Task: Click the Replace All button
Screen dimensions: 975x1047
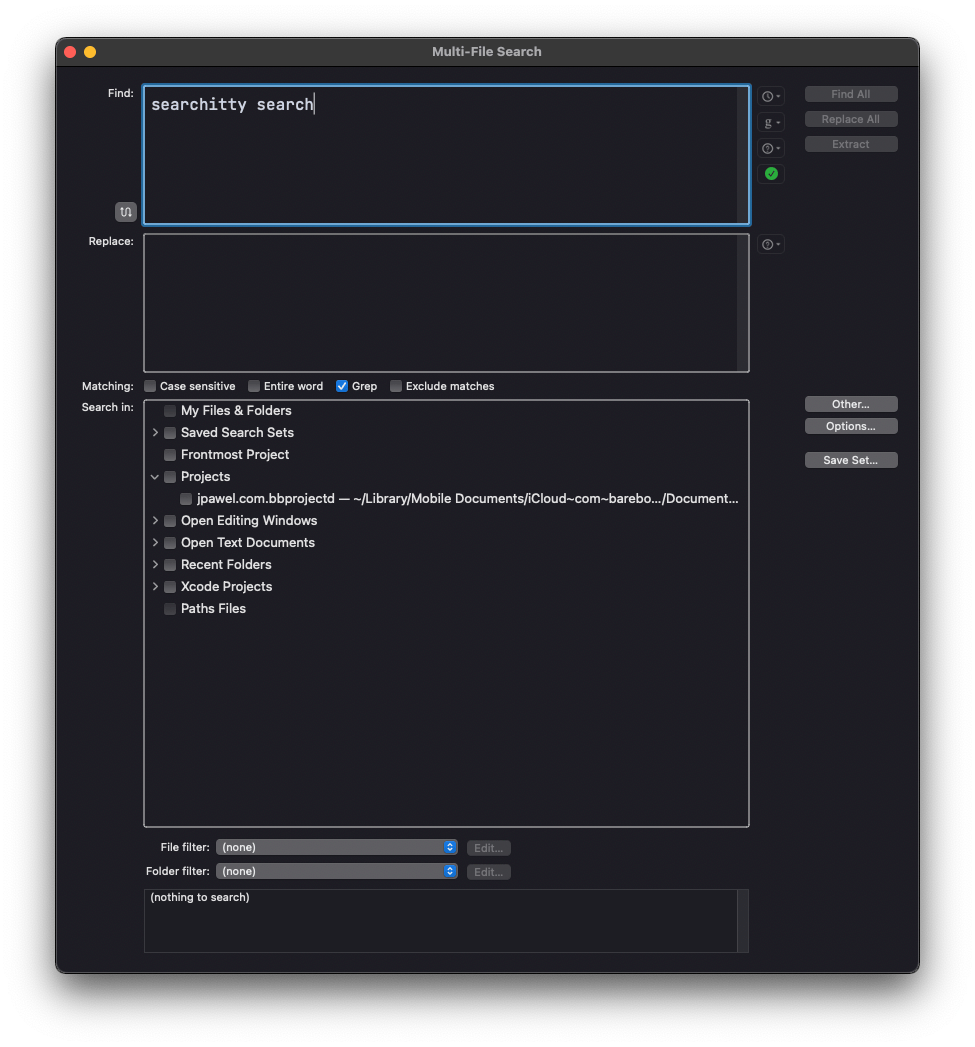Action: point(851,119)
